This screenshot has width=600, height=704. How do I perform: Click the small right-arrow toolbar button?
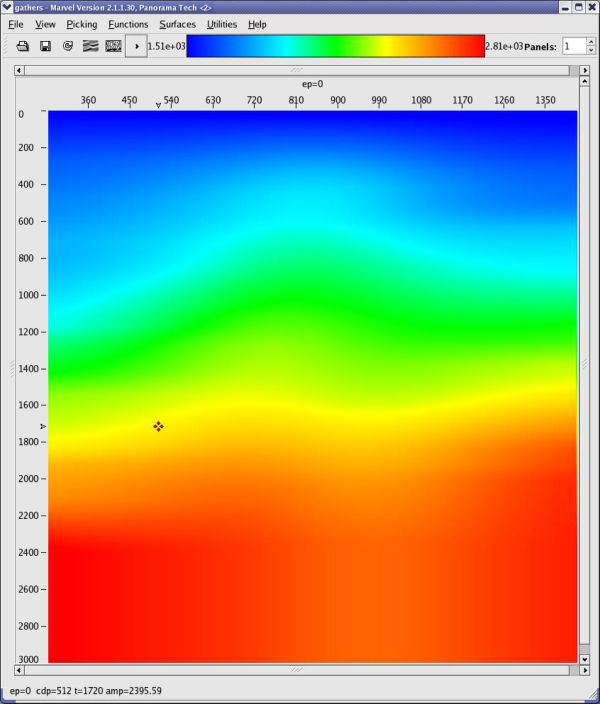click(x=136, y=46)
